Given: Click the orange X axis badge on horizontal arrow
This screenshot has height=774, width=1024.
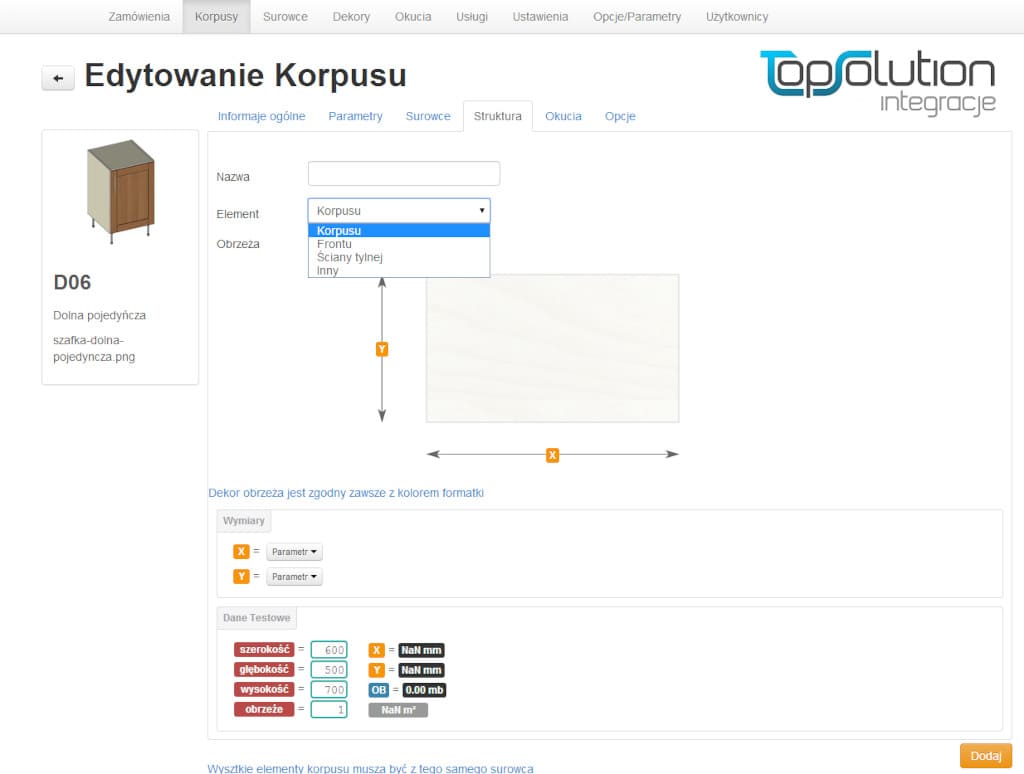Looking at the screenshot, I should (552, 454).
